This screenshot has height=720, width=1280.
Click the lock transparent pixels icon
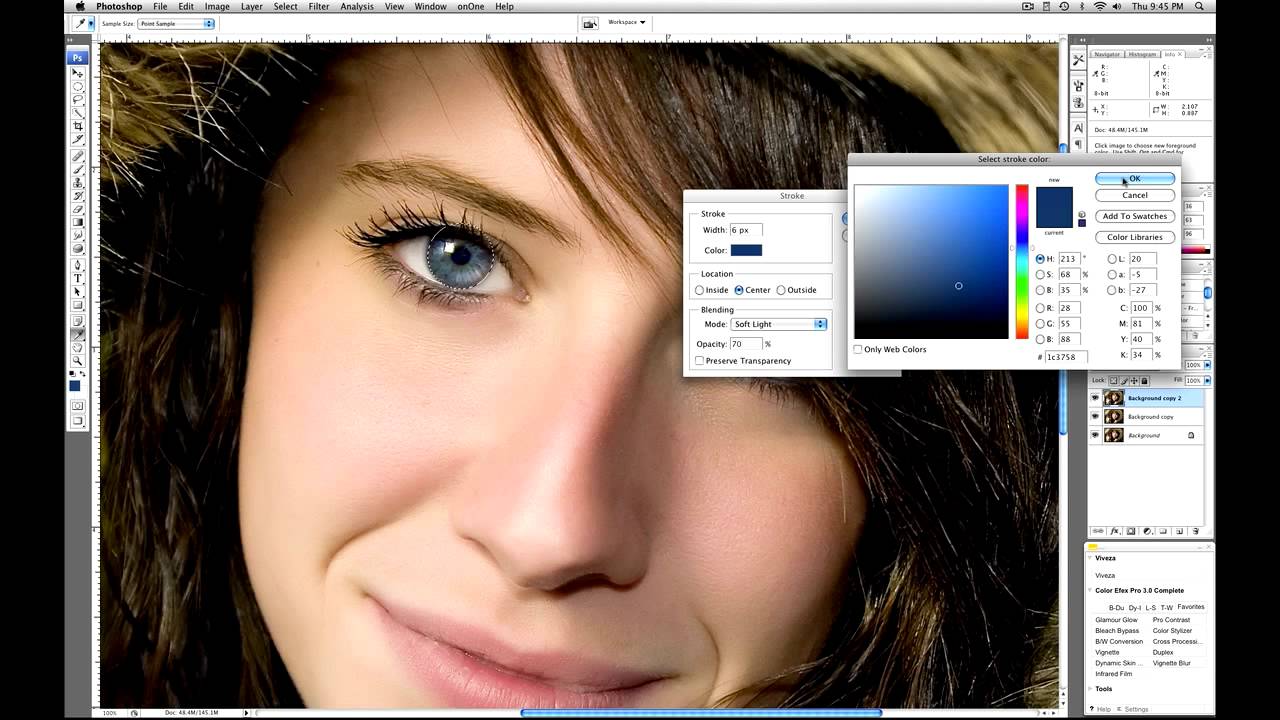point(1114,381)
